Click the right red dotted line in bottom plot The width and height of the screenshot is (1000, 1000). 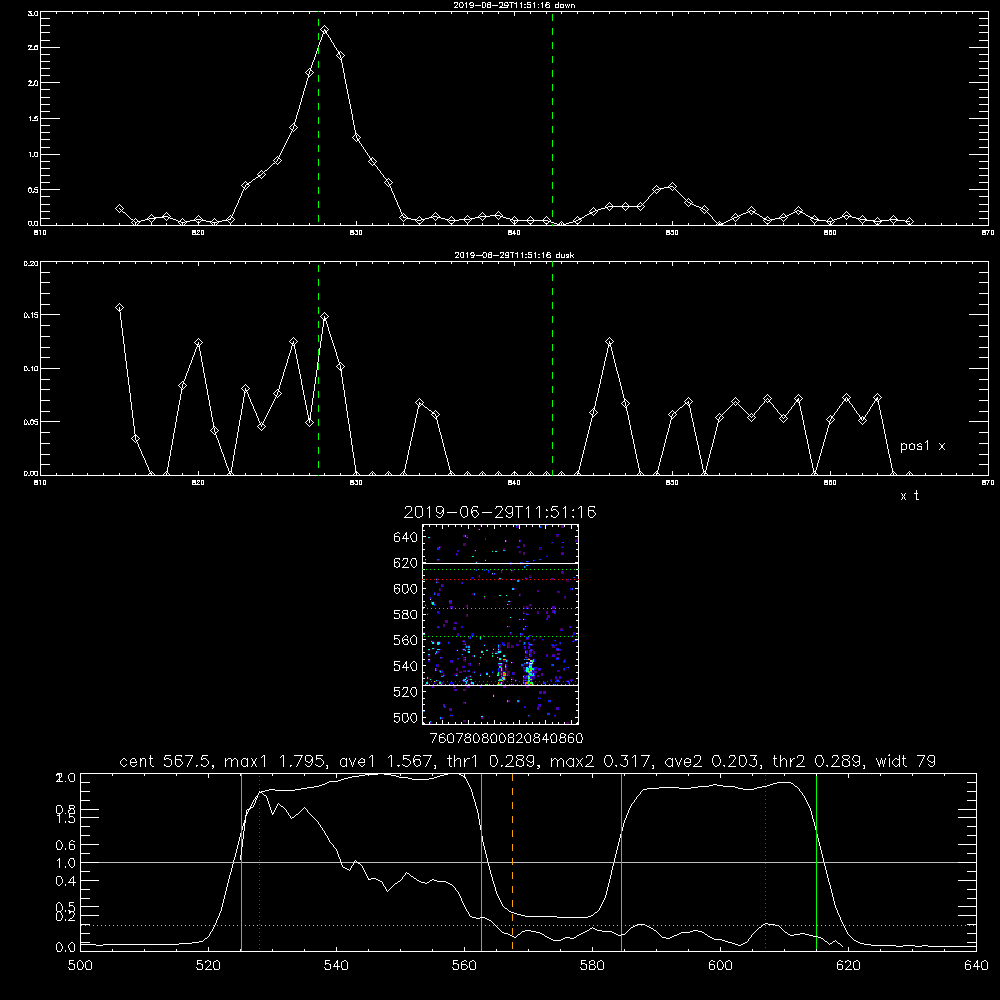tap(765, 862)
